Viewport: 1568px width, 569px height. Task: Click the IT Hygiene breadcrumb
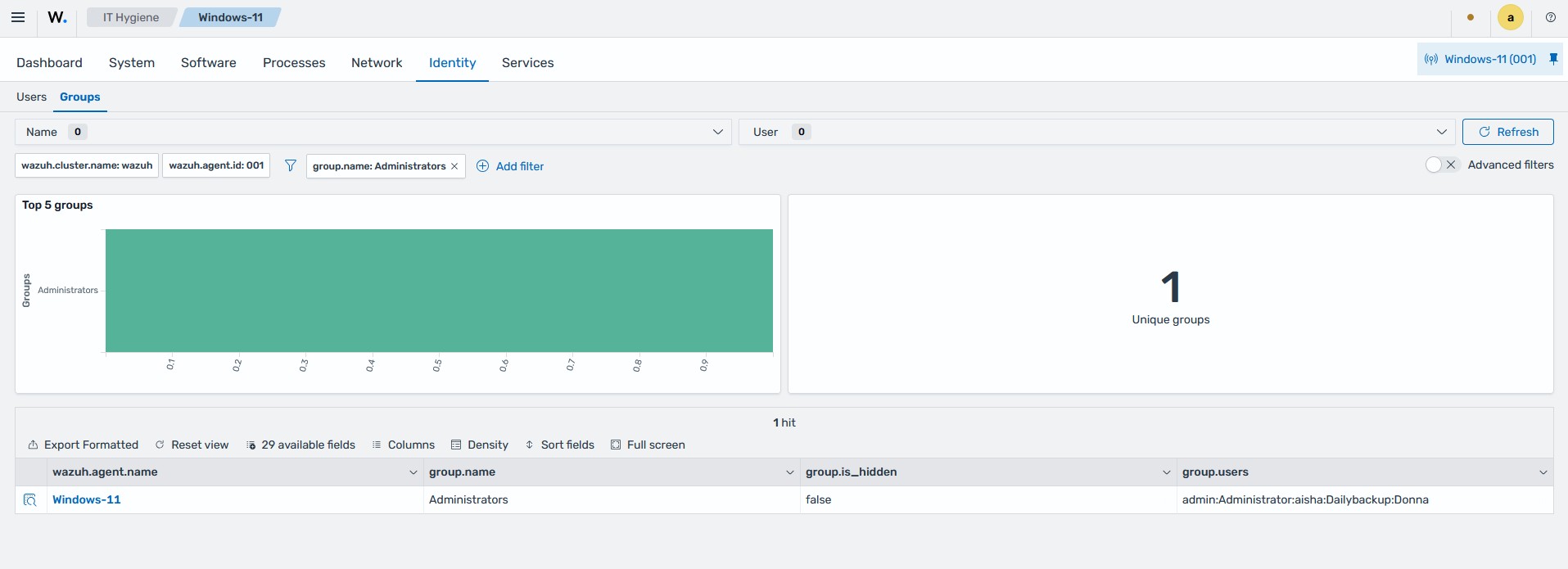(131, 17)
